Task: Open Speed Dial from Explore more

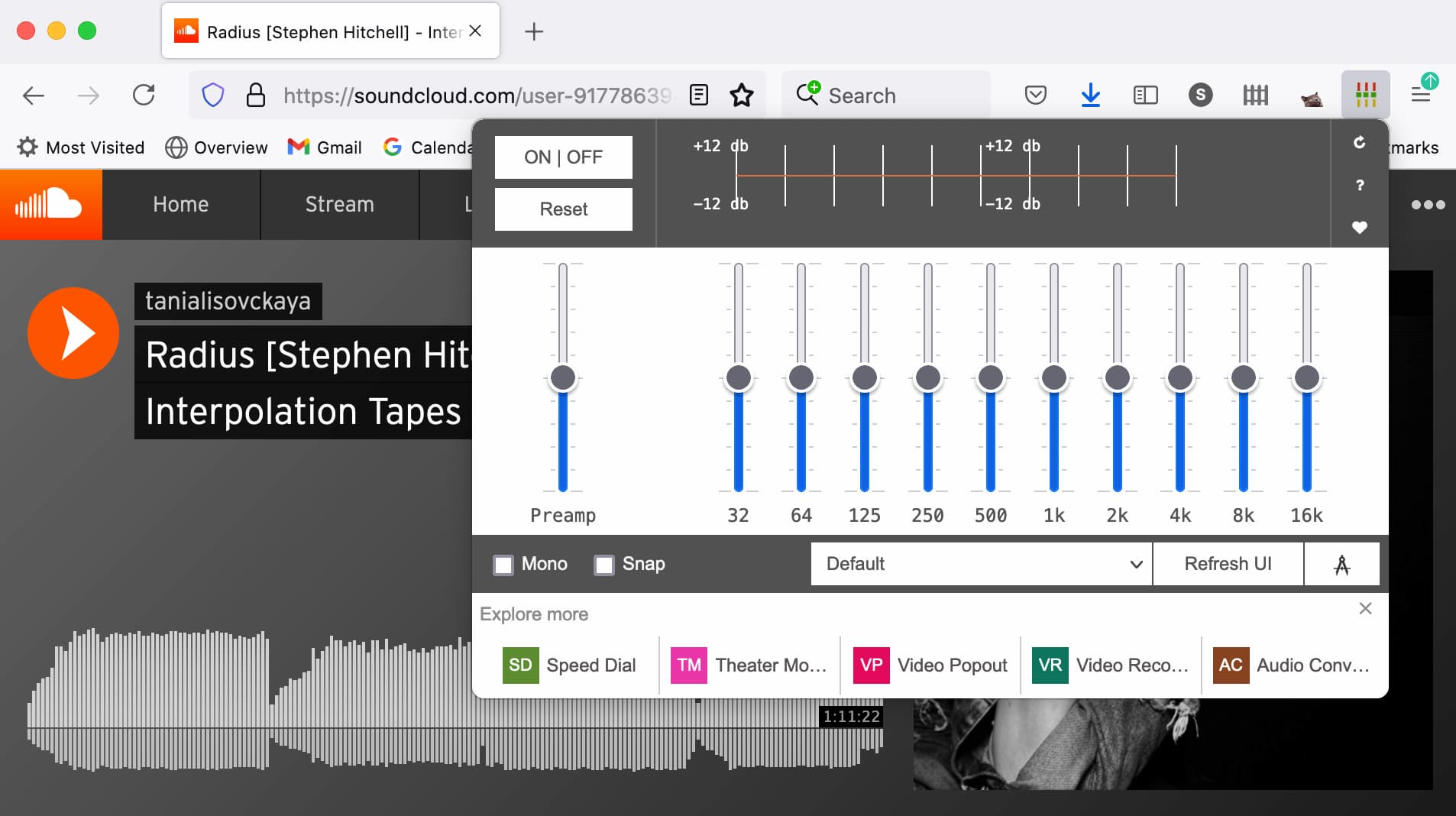Action: tap(571, 665)
